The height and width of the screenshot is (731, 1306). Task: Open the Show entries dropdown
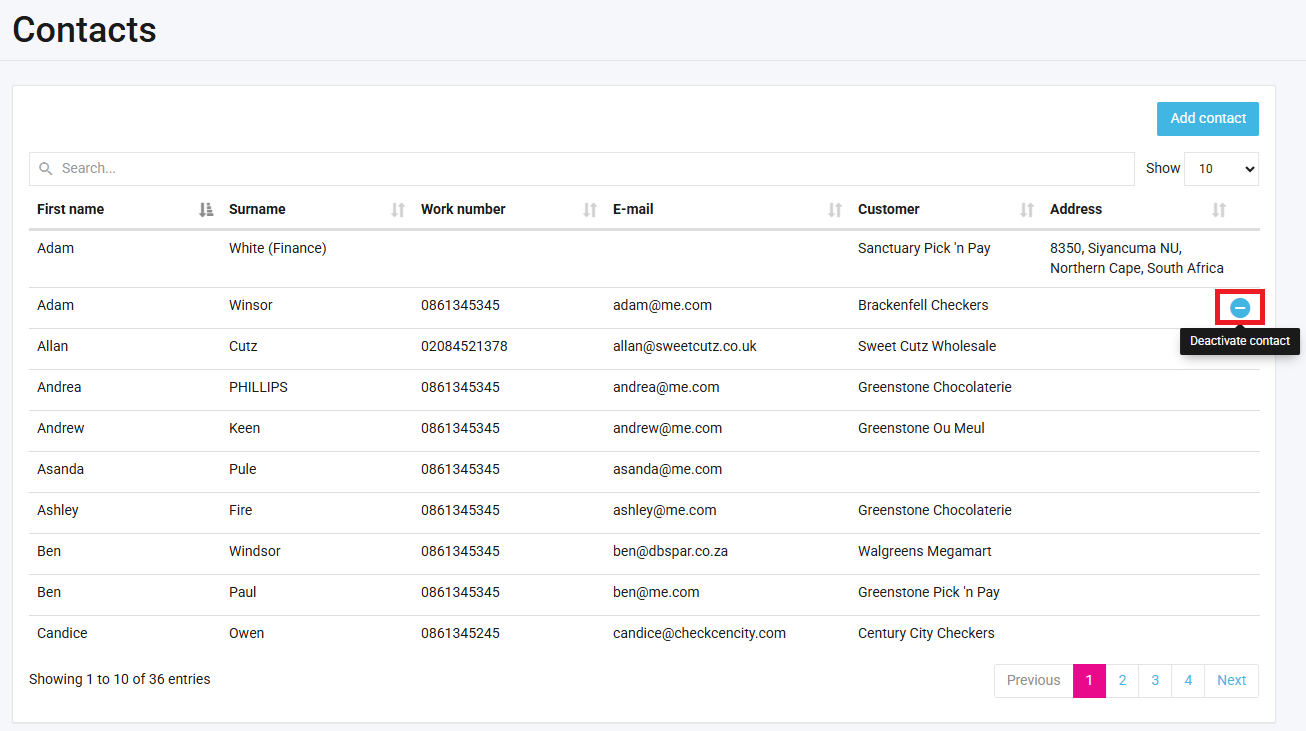pos(1221,169)
